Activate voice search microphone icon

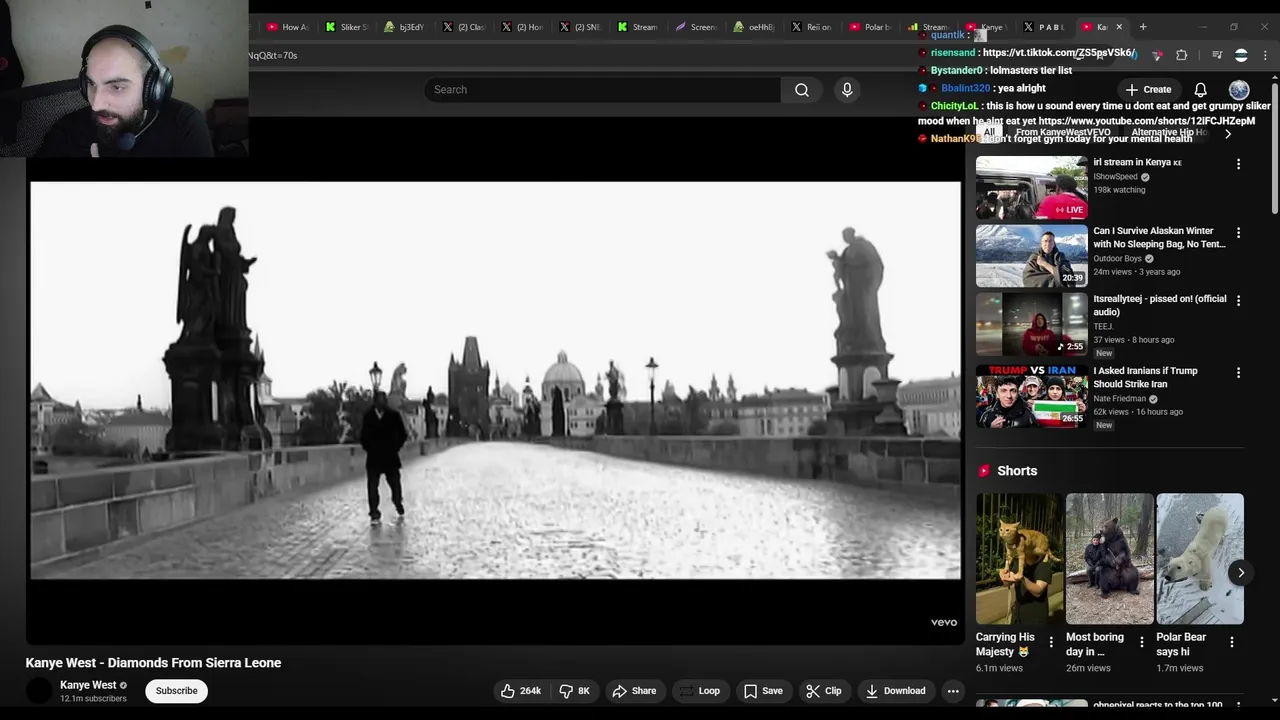pos(847,90)
